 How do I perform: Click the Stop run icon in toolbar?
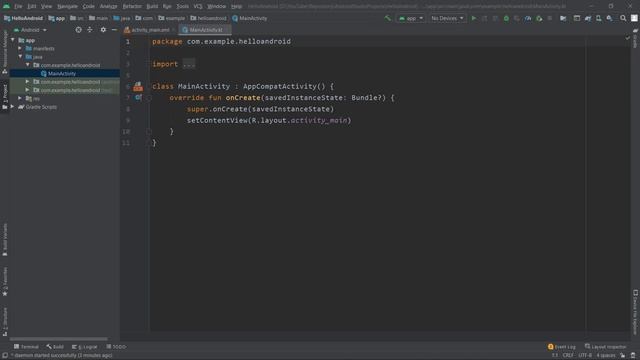click(550, 18)
